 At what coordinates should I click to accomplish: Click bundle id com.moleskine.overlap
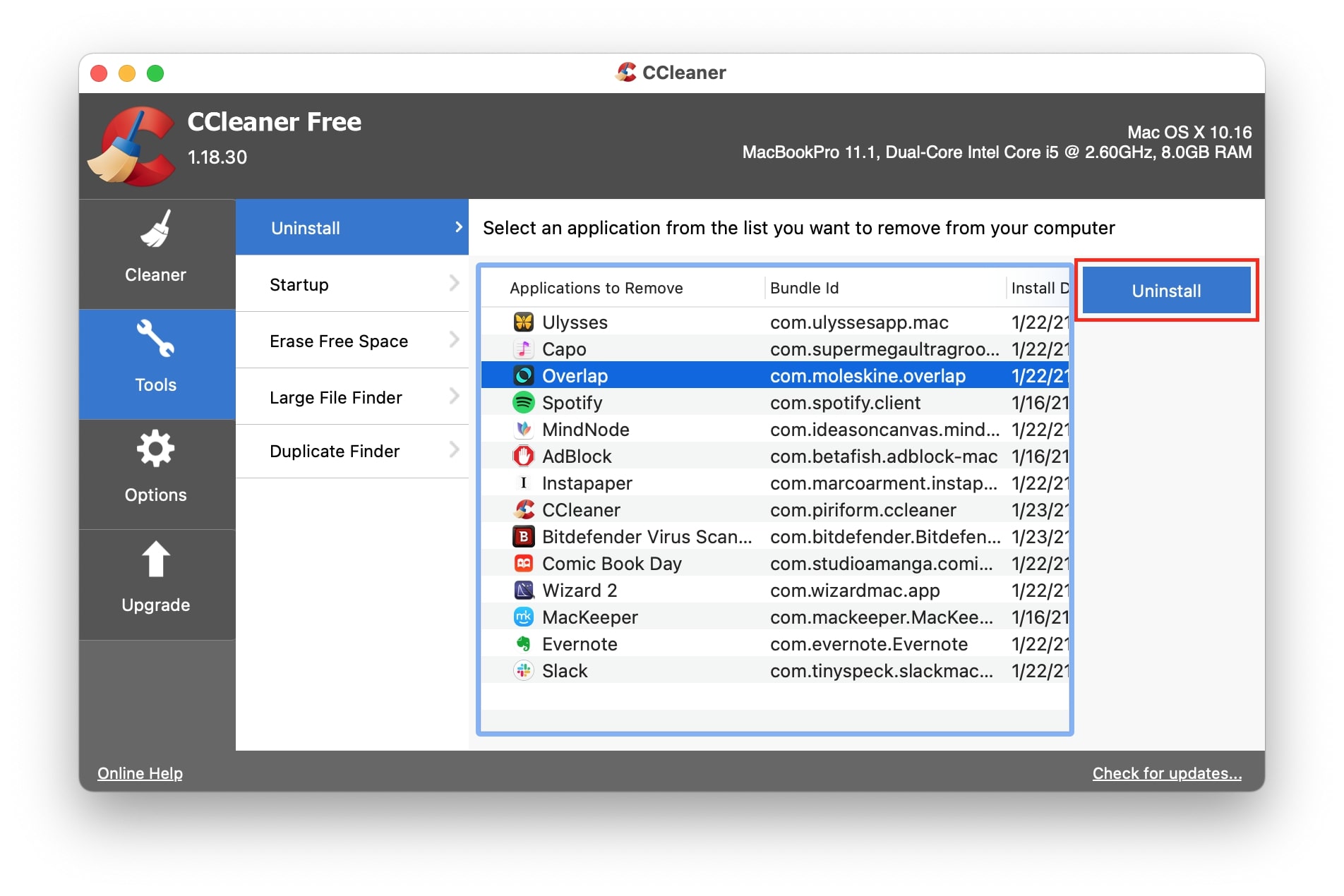pyautogui.click(x=868, y=376)
